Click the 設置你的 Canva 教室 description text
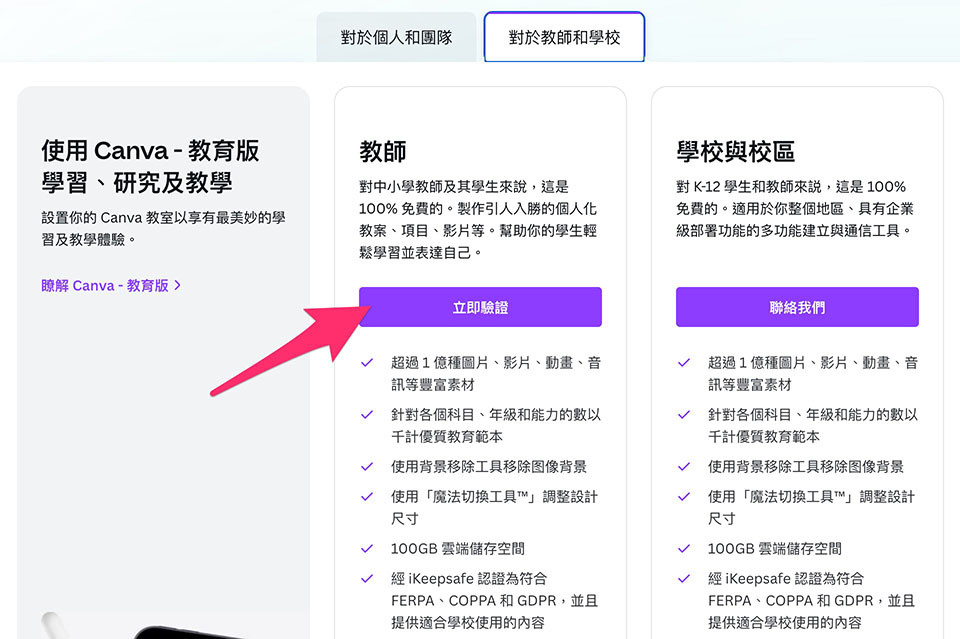 tap(163, 228)
